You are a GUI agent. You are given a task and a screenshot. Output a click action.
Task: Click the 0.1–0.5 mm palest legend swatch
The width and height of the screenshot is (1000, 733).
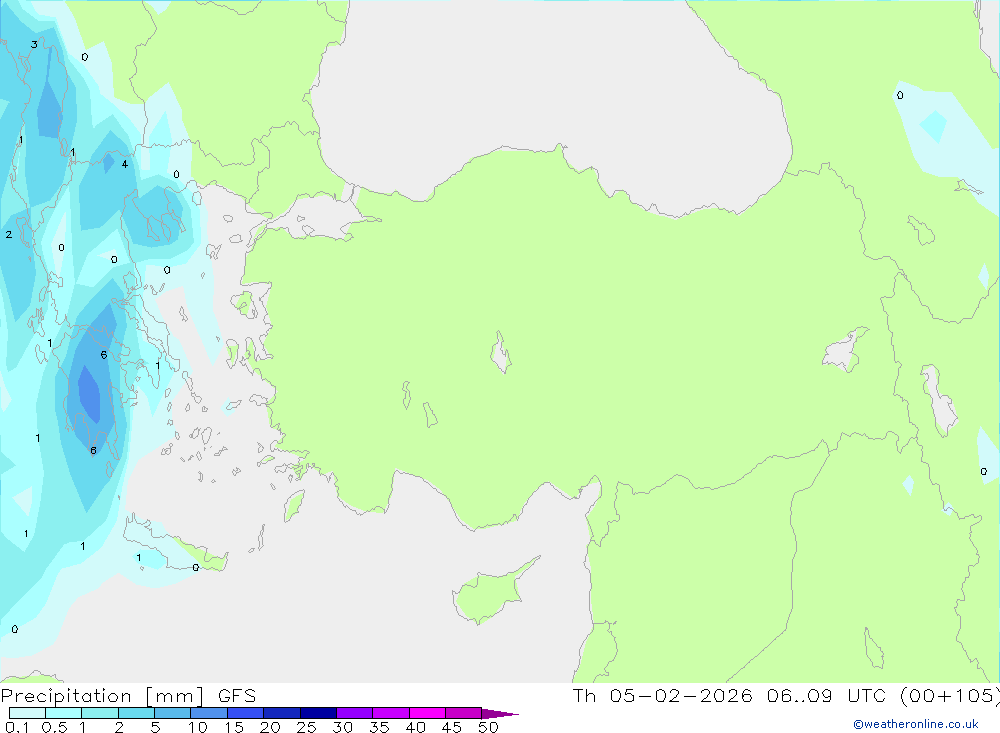point(27,713)
